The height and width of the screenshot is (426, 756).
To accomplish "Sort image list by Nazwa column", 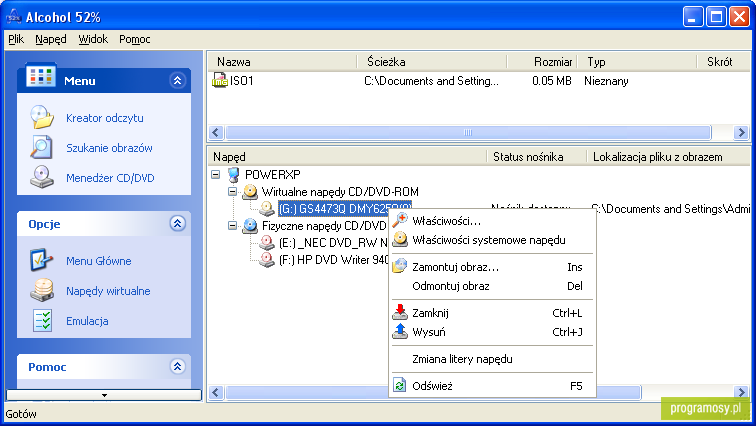I will tap(283, 62).
